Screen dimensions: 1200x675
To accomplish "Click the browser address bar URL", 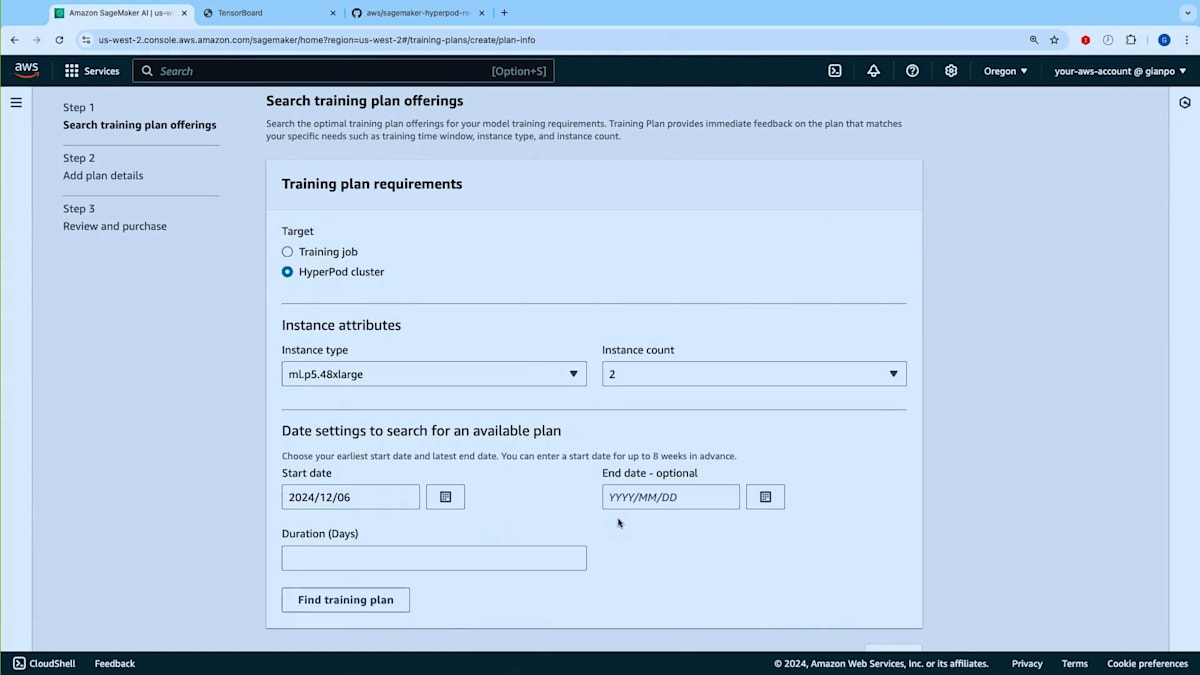I will coord(316,40).
